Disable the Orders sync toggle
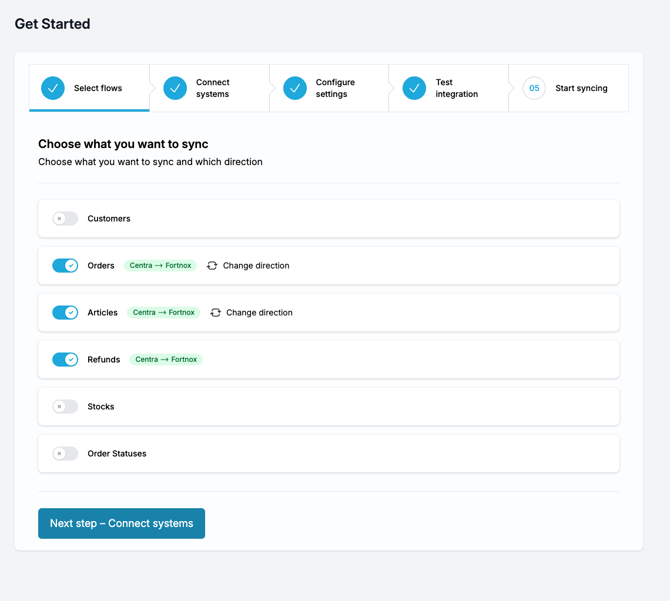The image size is (670, 601). [x=65, y=266]
